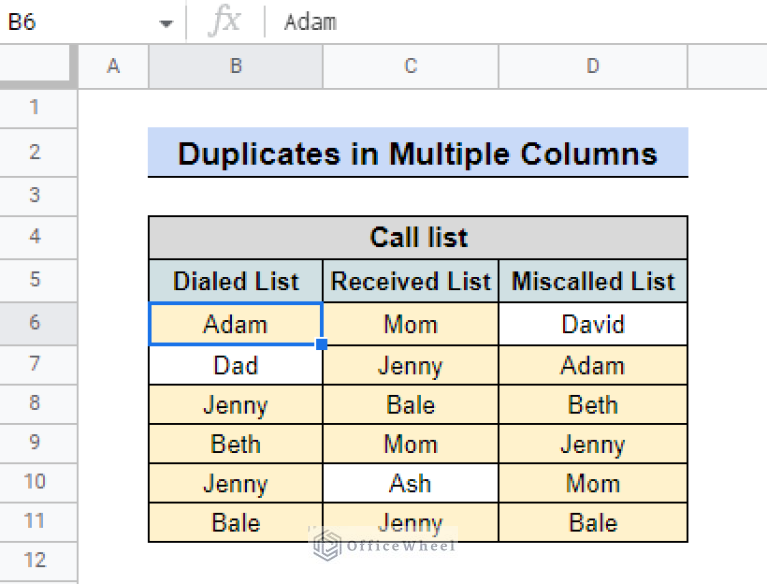Select column D header
The width and height of the screenshot is (767, 584).
593,66
